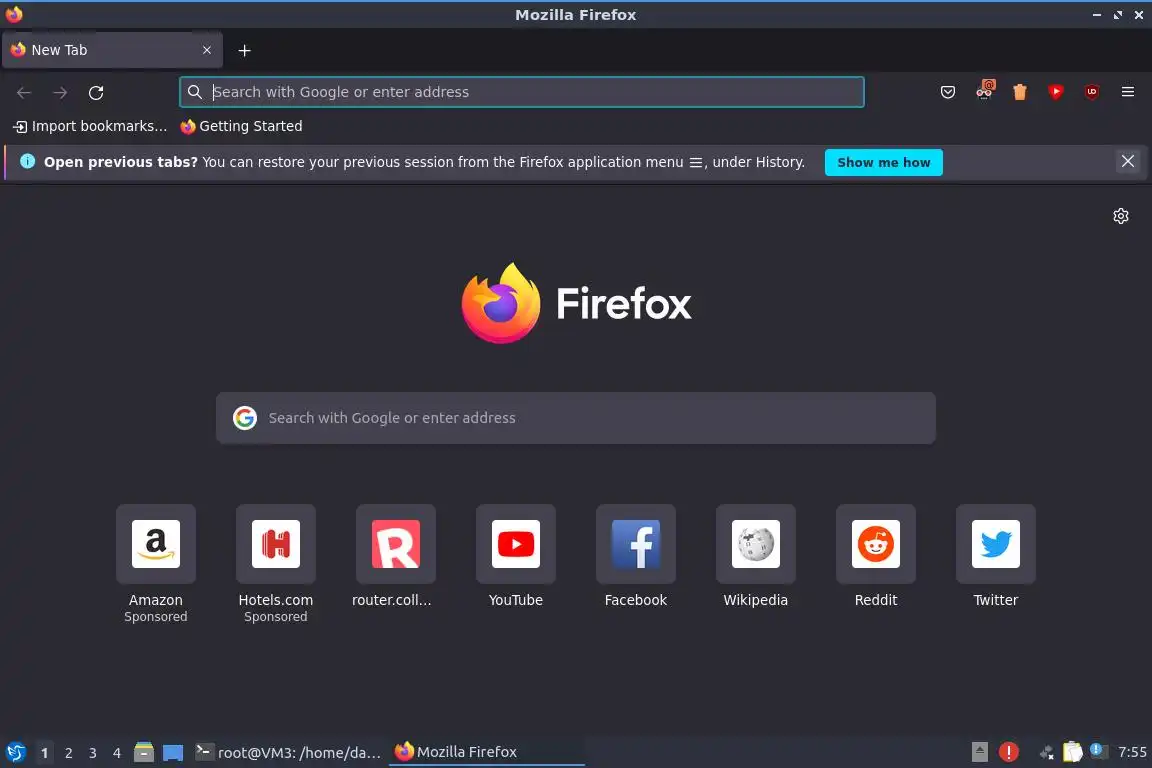This screenshot has width=1152, height=768.
Task: Reload the current page
Action: tap(96, 93)
